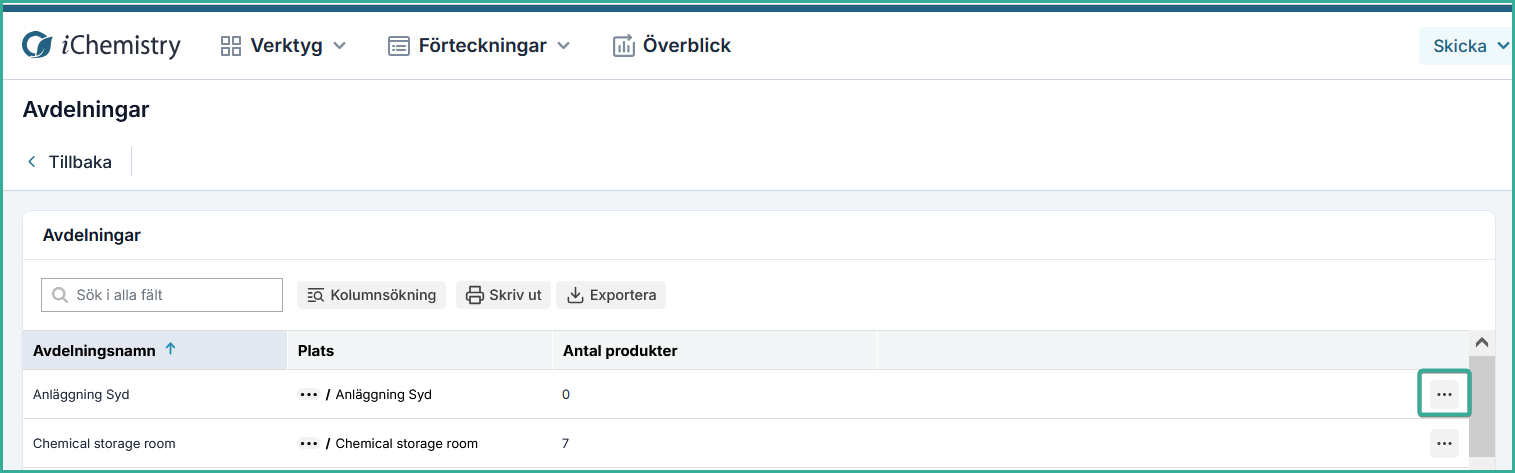Screen dimensions: 1515x473
Task: Expand the Förteckningar chevron arrow
Action: tap(563, 46)
